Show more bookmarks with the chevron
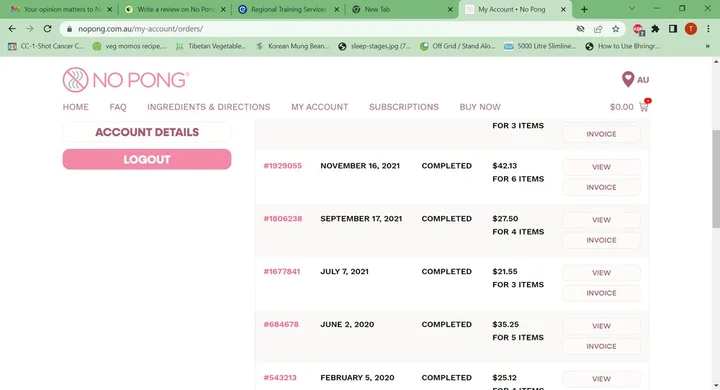The height and width of the screenshot is (390, 720). (x=708, y=46)
